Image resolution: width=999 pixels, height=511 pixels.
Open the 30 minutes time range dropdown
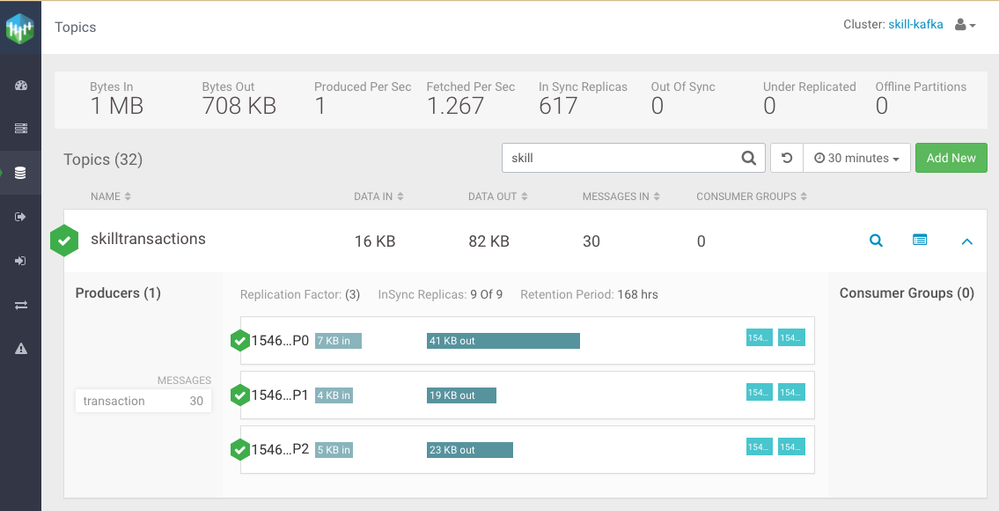pyautogui.click(x=856, y=158)
